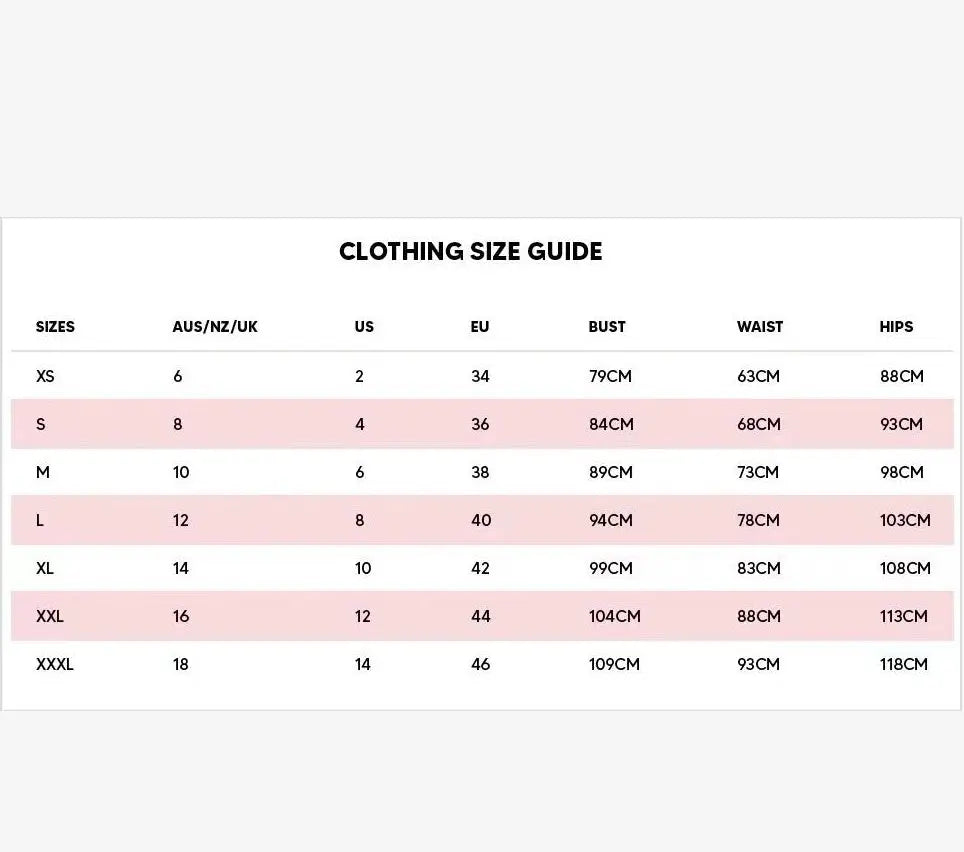Click the AUS/NZ/UK column header
The image size is (964, 852).
click(x=215, y=327)
